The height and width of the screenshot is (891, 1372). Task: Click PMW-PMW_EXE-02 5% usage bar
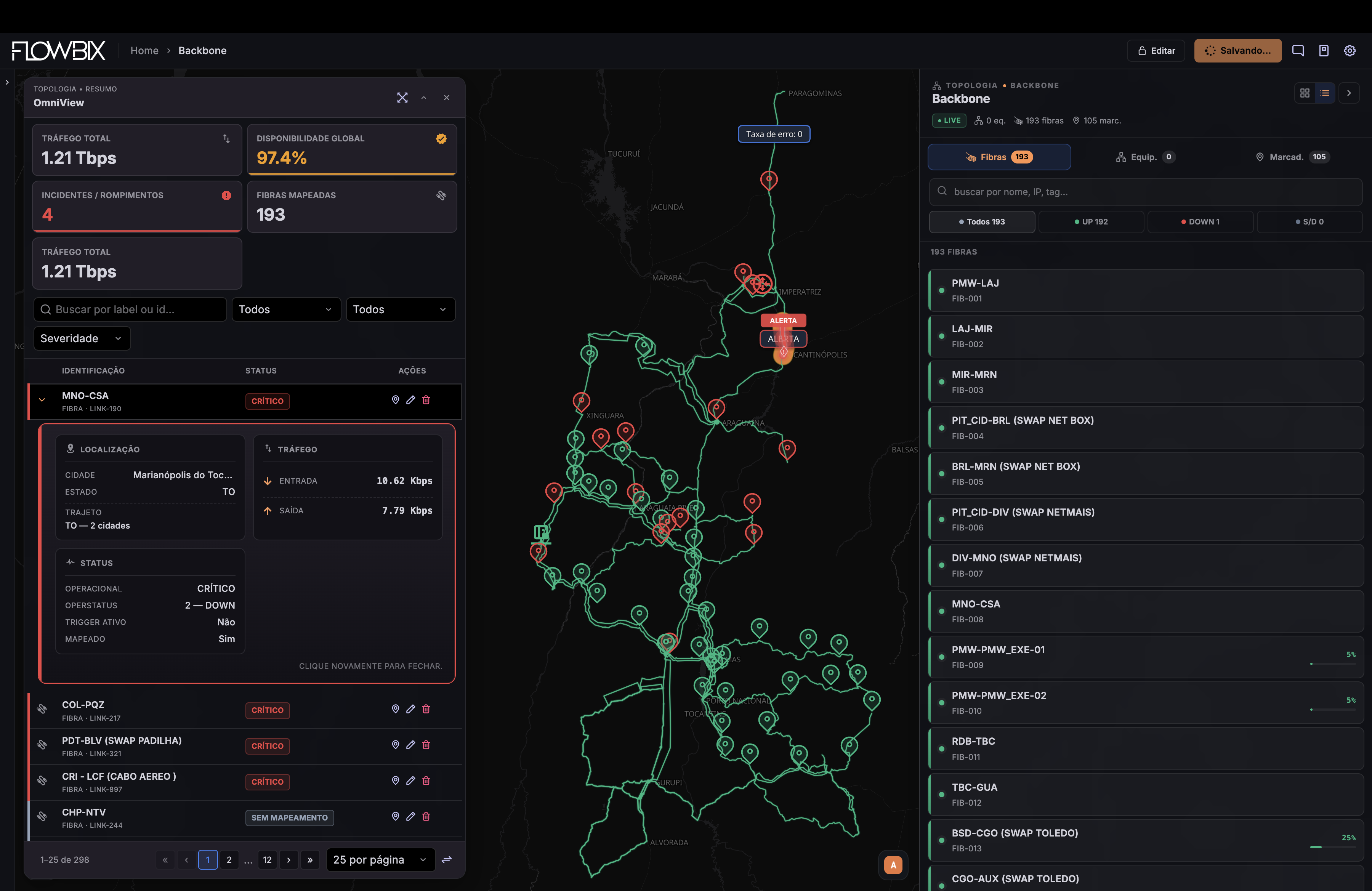[1333, 710]
